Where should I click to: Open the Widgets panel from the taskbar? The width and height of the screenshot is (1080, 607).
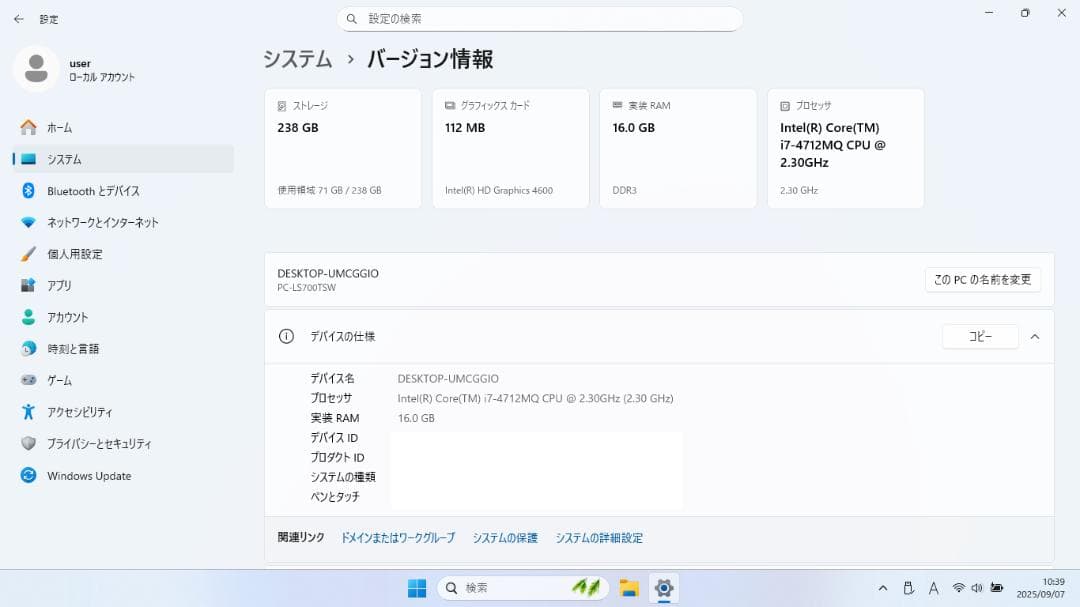click(587, 588)
